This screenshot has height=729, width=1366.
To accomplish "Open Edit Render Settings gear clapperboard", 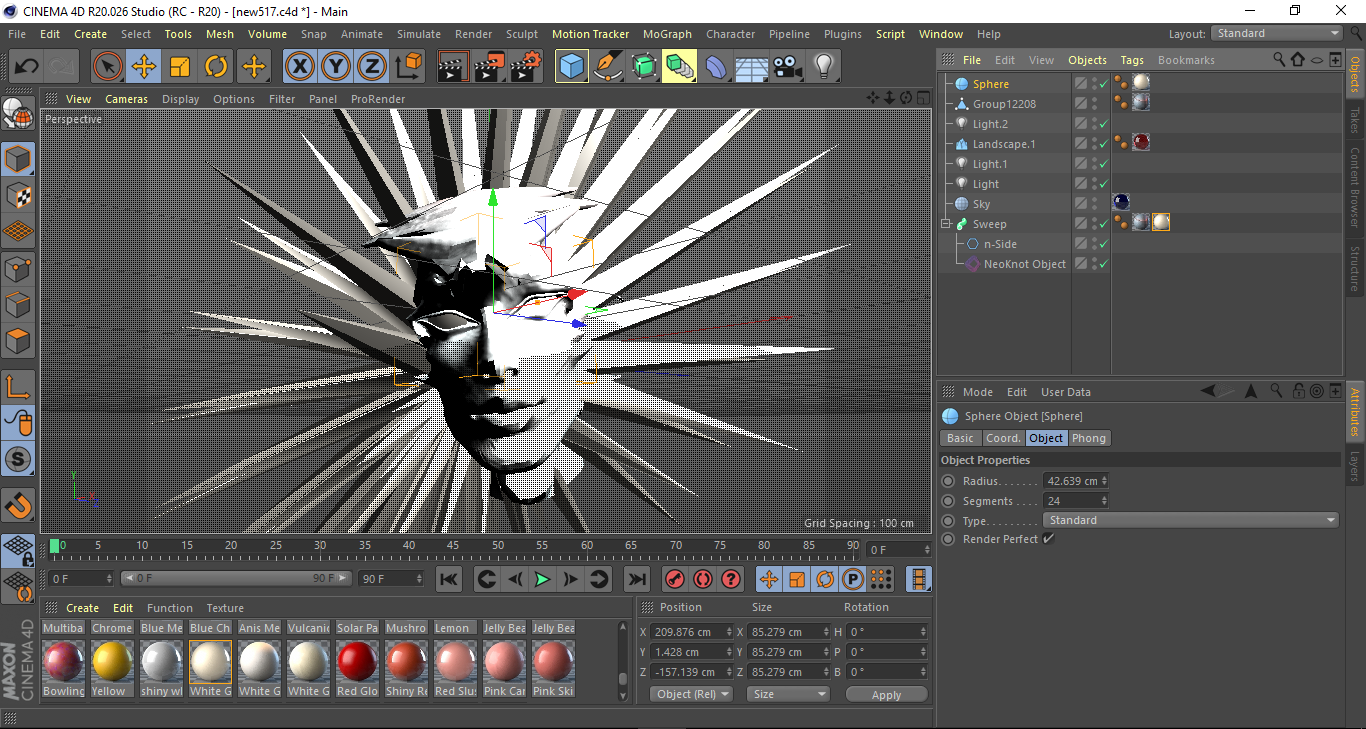I will click(526, 67).
